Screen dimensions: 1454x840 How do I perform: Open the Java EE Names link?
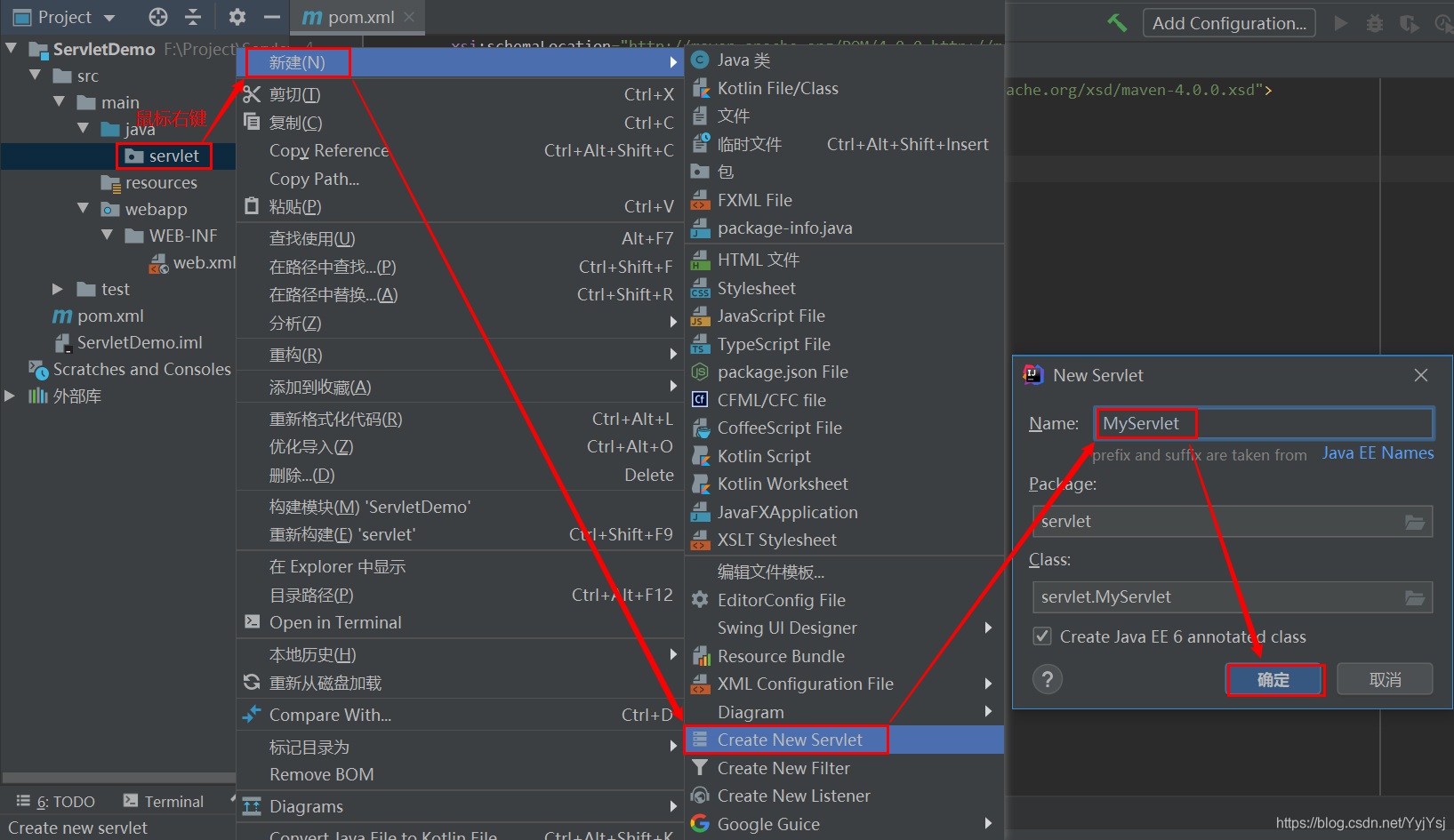point(1378,453)
